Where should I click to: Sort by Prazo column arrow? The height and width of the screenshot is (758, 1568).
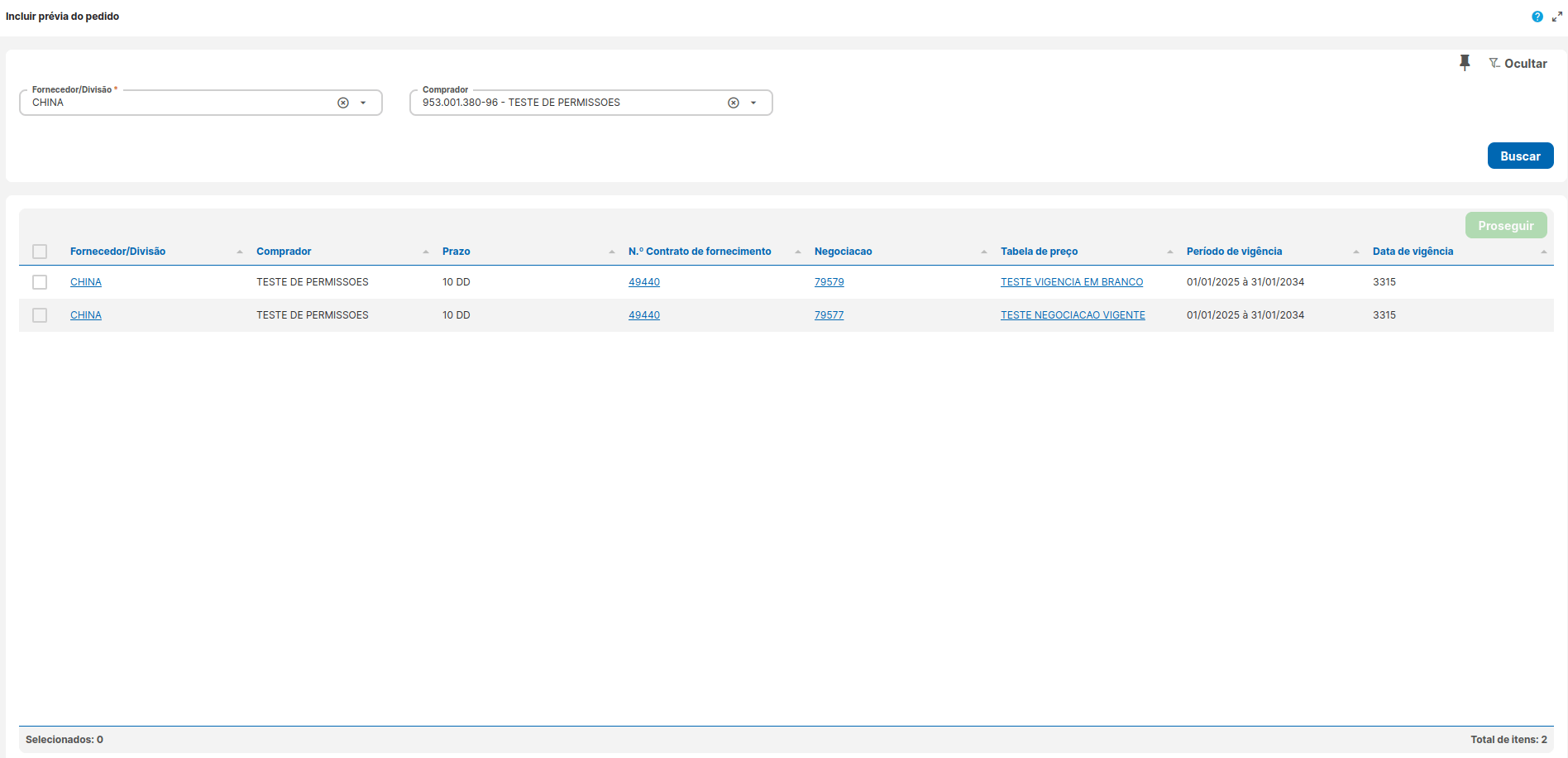pos(612,252)
